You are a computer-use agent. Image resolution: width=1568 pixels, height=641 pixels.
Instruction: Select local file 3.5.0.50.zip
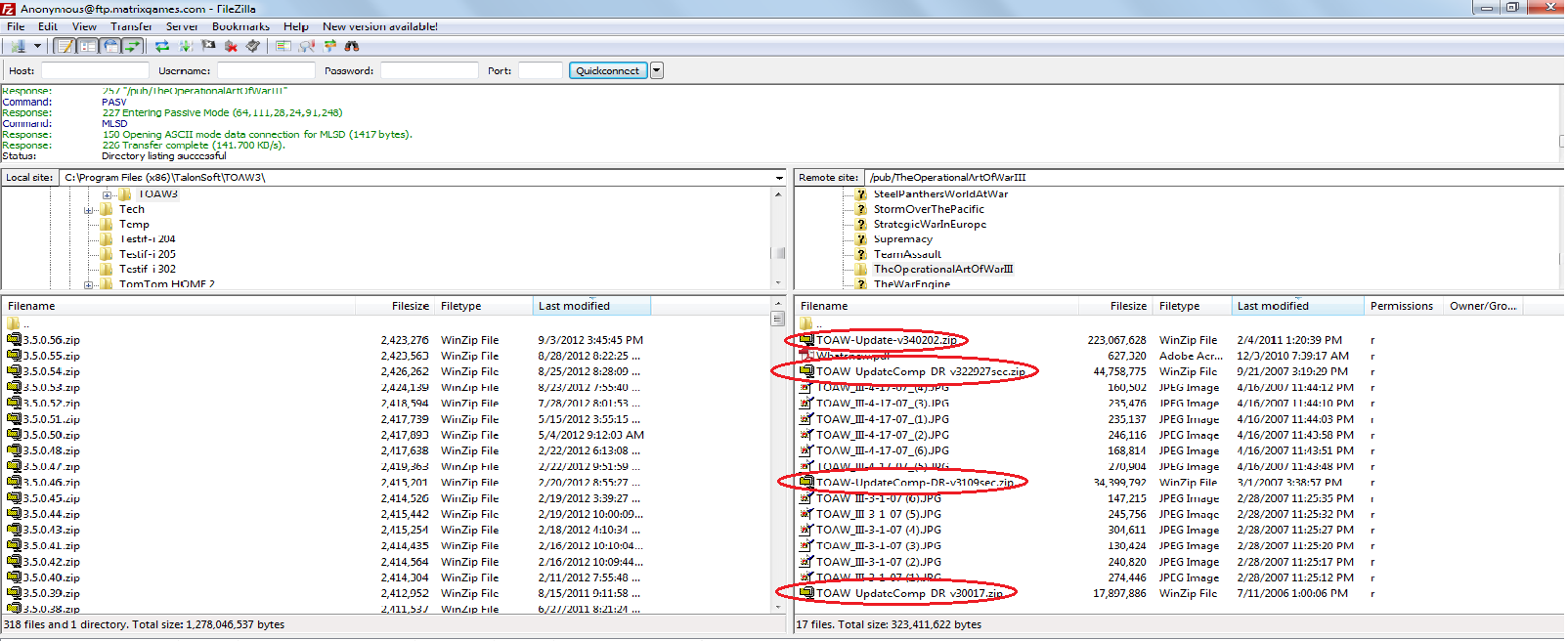tap(51, 435)
